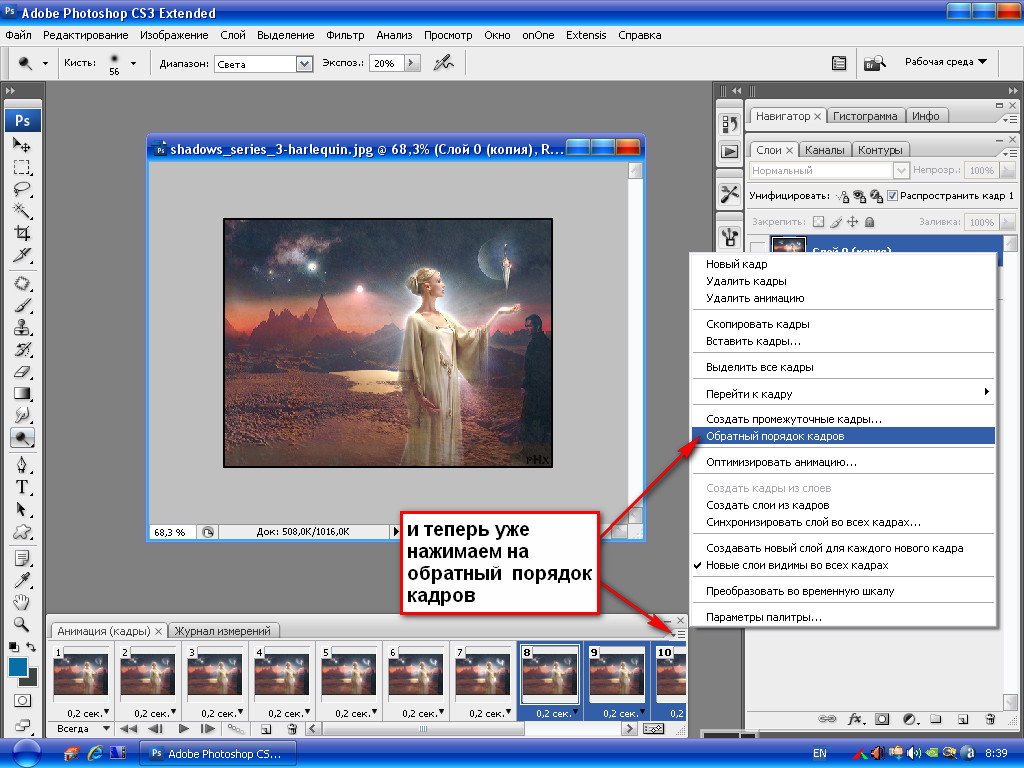Enable airbrush mode in options bar
Viewport: 1024px width, 768px height.
[x=444, y=63]
